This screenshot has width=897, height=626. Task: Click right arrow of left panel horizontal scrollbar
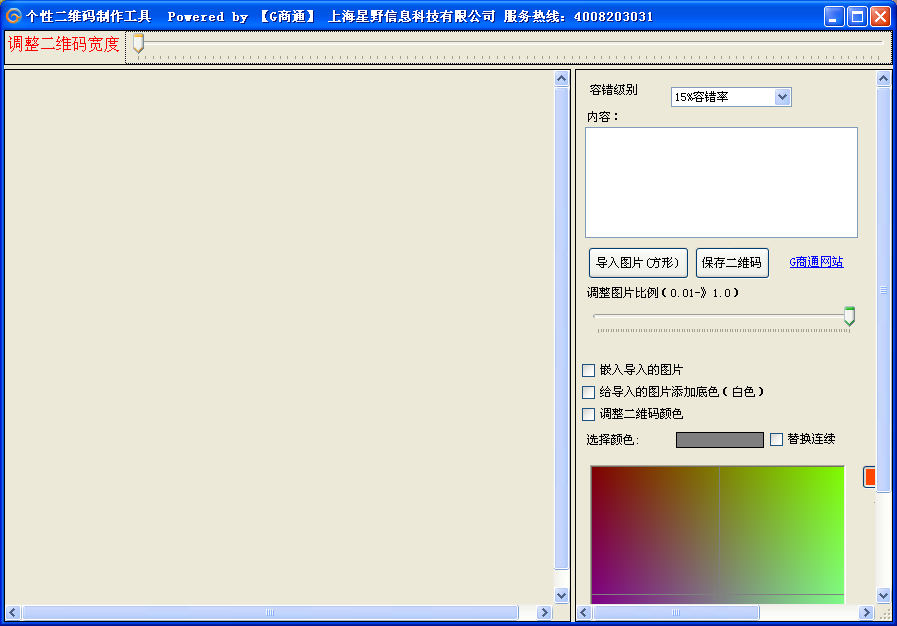[543, 612]
